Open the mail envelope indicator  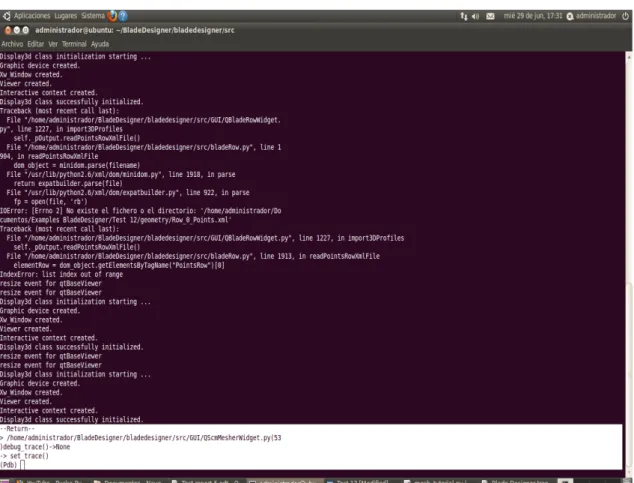[x=490, y=16]
